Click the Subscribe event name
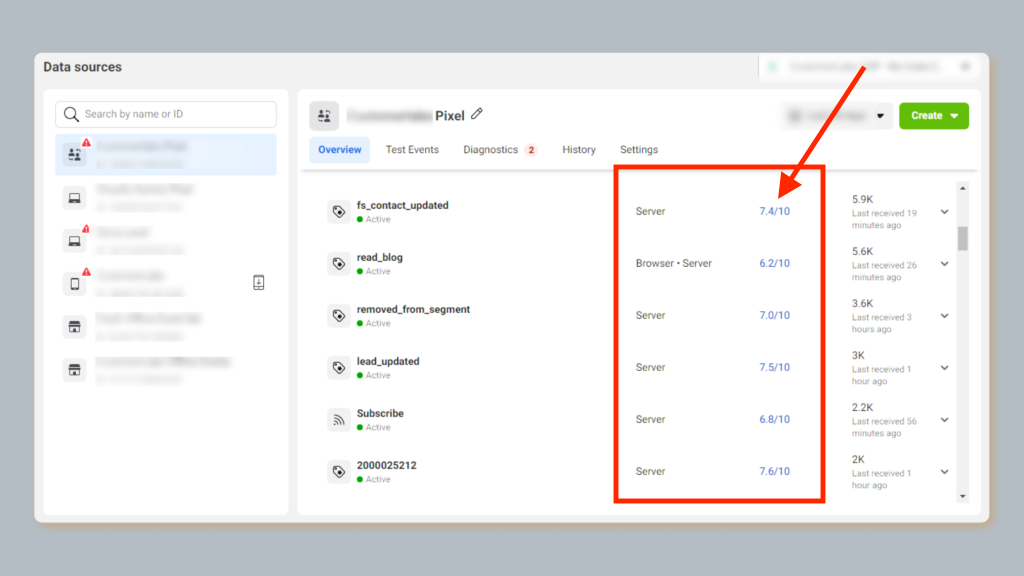Image resolution: width=1024 pixels, height=576 pixels. tap(380, 413)
